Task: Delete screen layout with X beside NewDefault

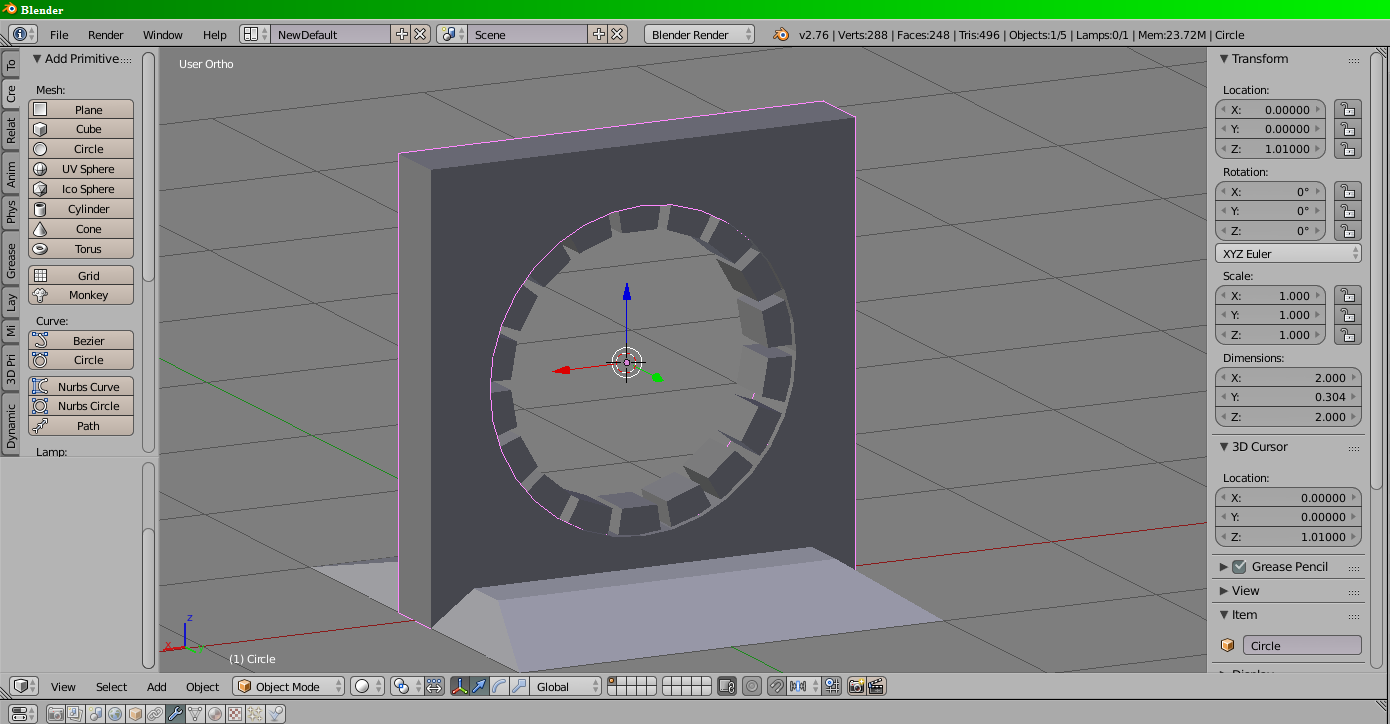Action: click(420, 34)
